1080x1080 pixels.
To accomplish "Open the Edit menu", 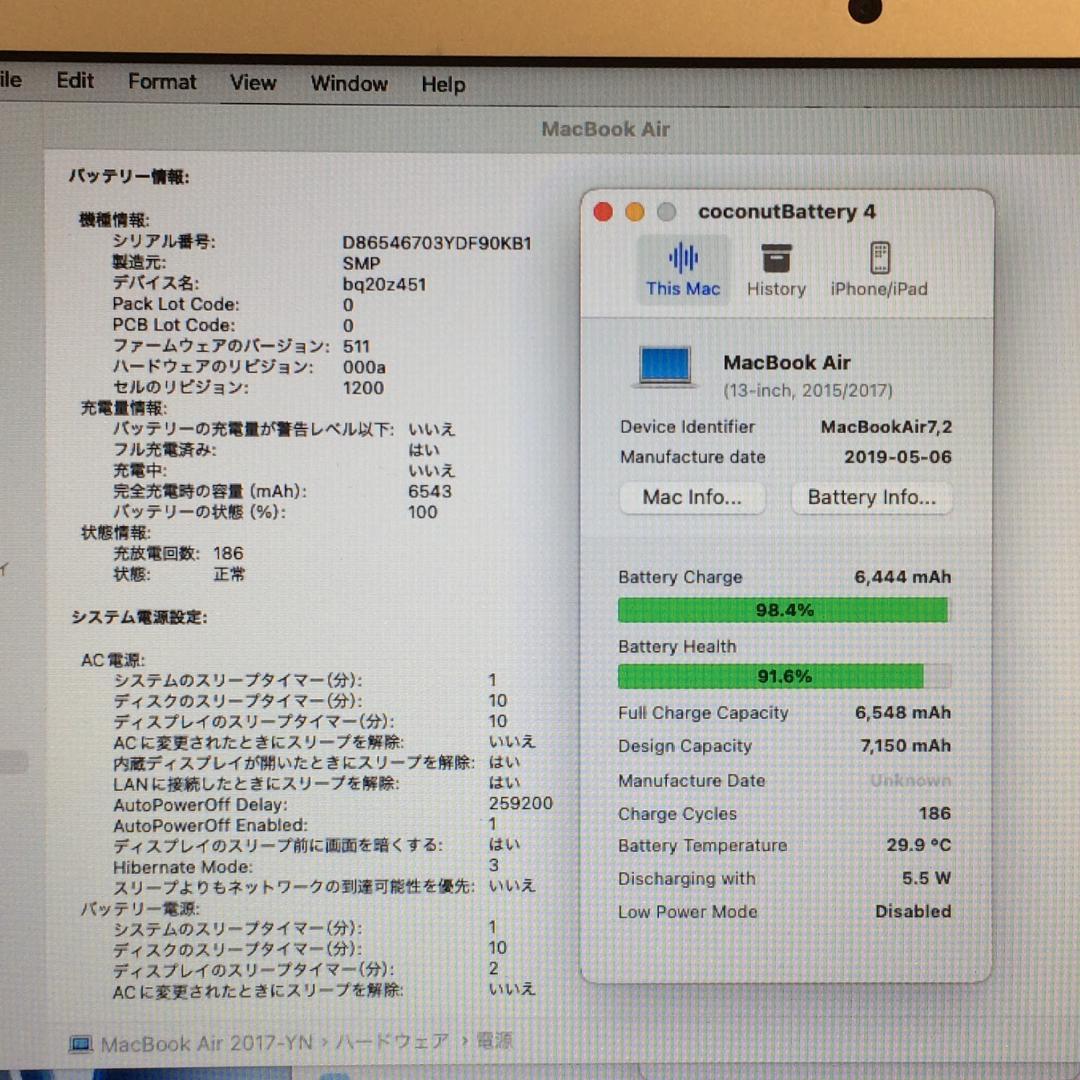I will 74,81.
